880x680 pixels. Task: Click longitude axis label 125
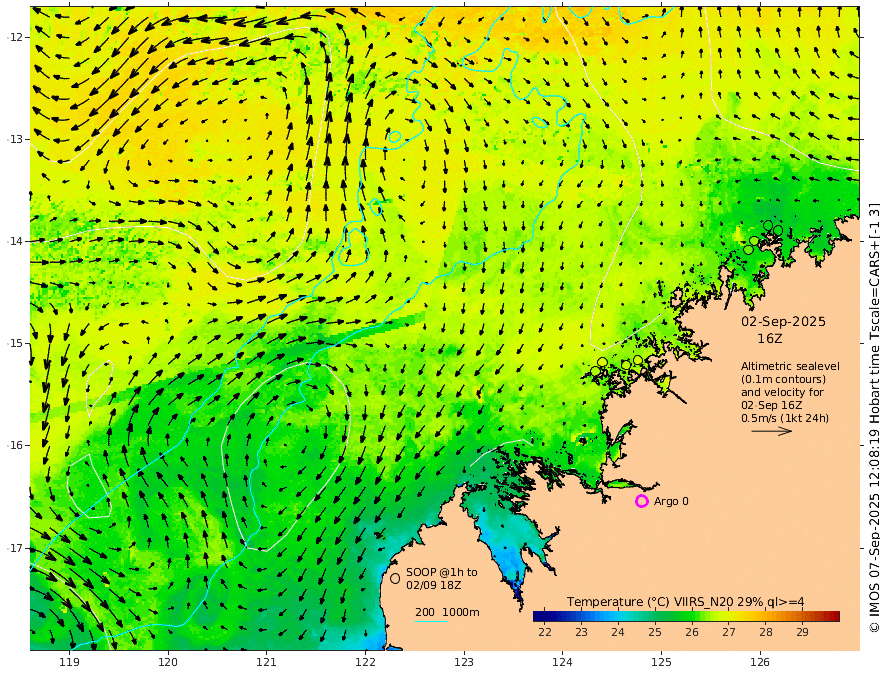(x=661, y=662)
